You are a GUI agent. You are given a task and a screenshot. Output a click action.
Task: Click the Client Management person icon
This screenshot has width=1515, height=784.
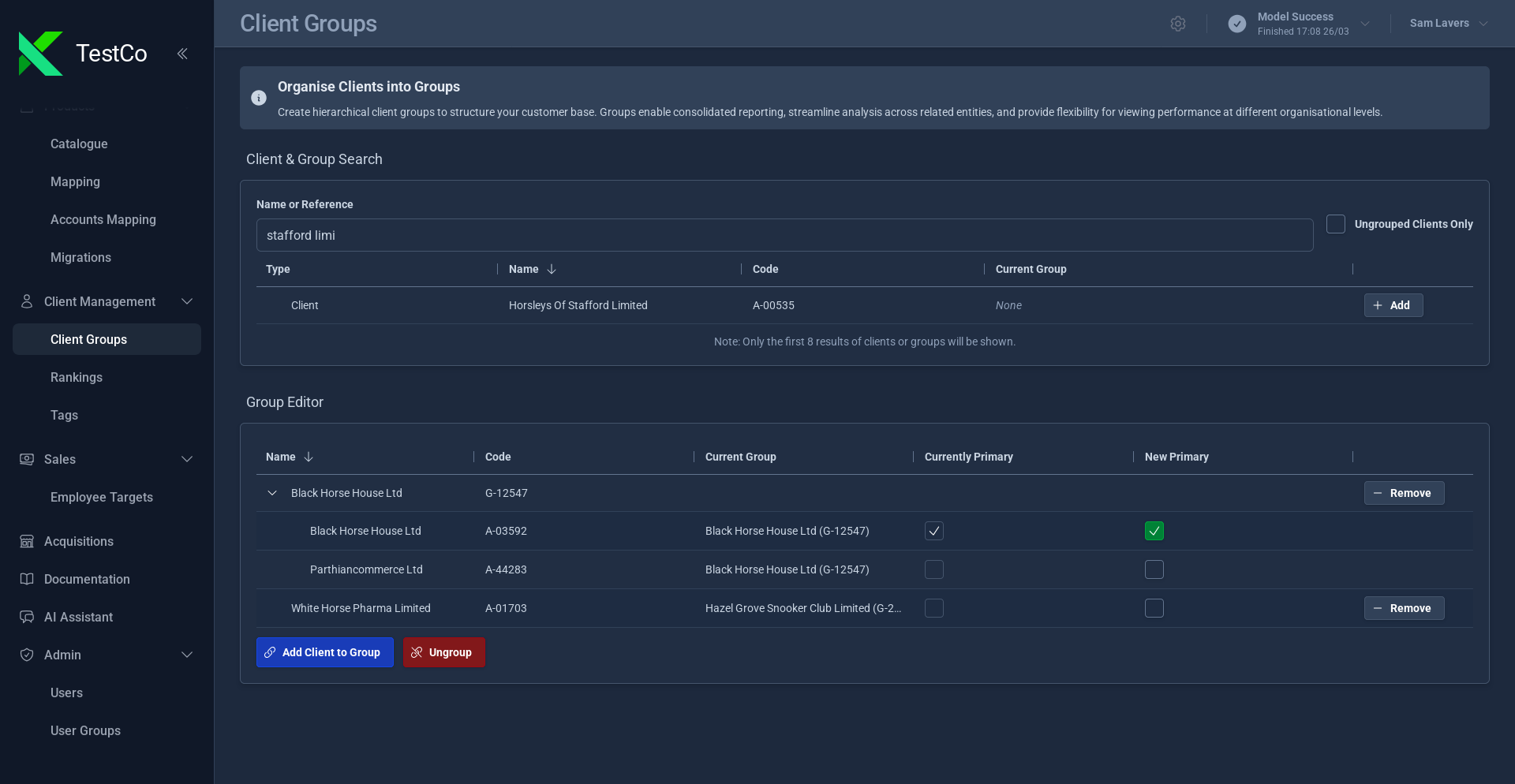coord(27,301)
